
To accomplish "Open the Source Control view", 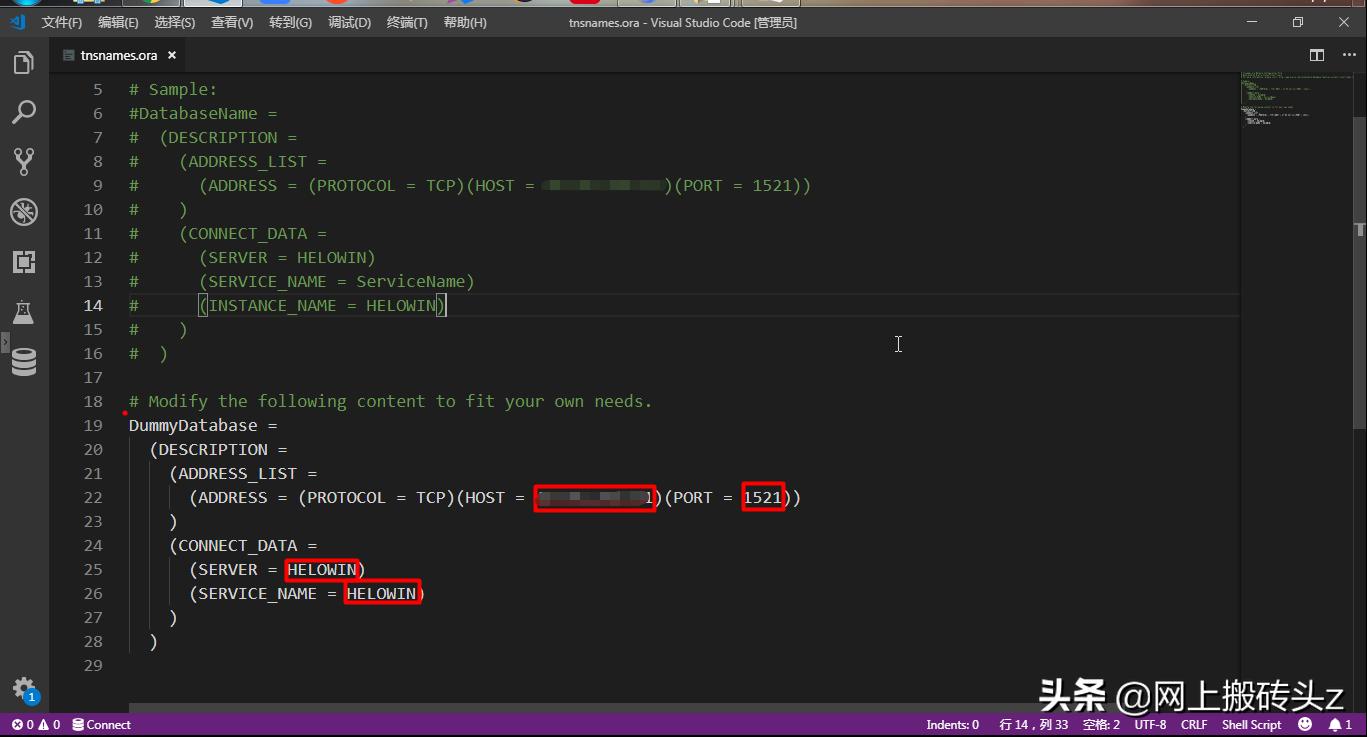I will [25, 161].
